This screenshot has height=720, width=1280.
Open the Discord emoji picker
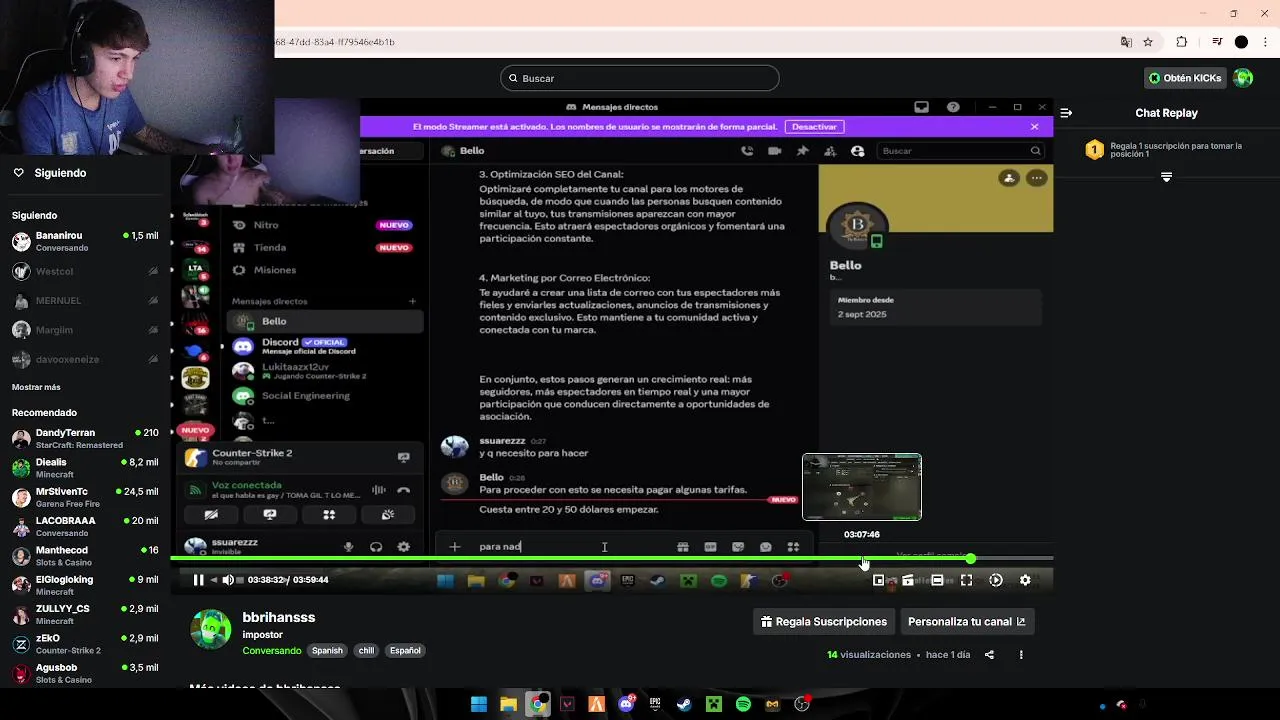pyautogui.click(x=765, y=547)
